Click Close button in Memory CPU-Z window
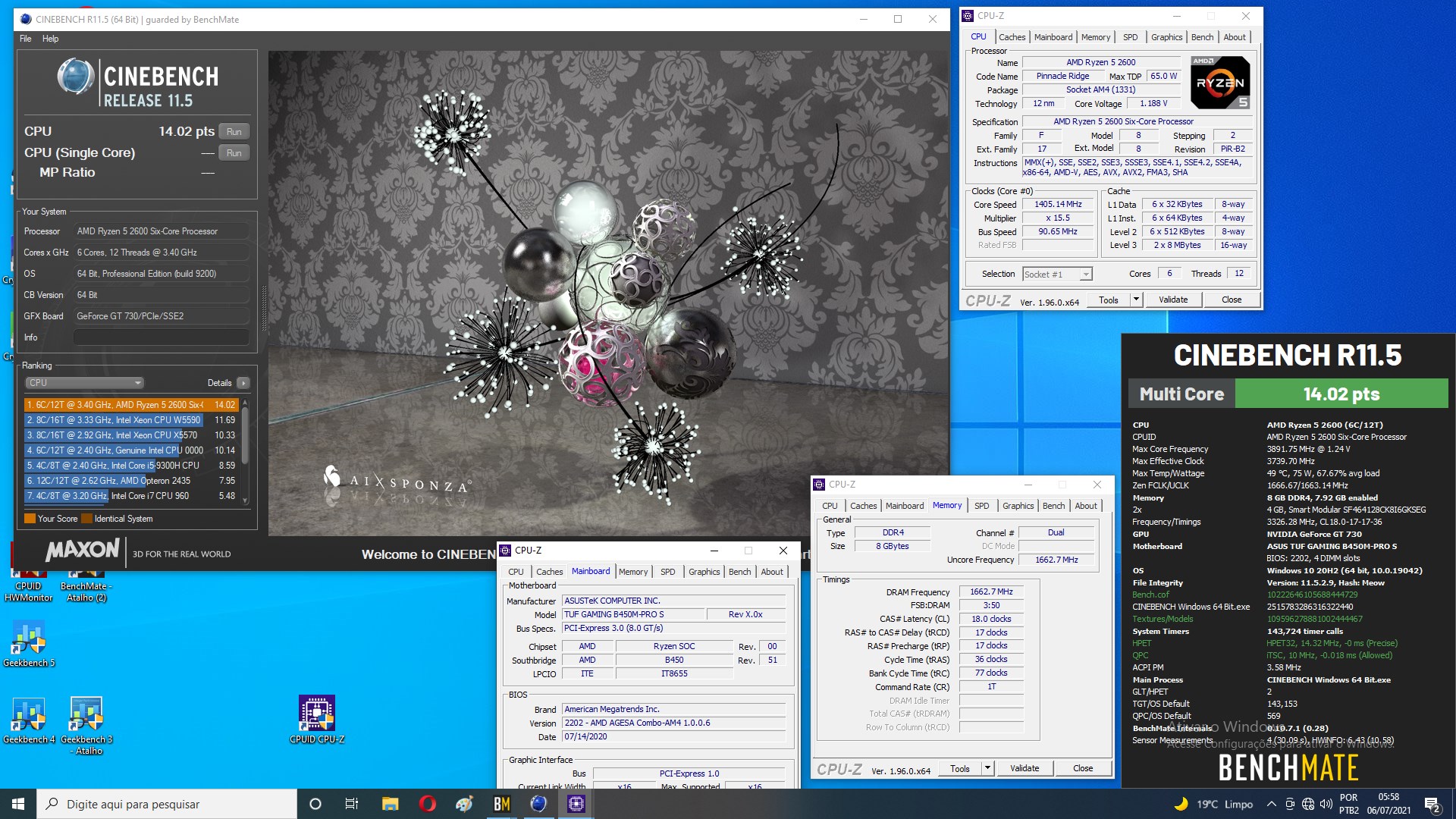This screenshot has height=819, width=1456. 1083,768
